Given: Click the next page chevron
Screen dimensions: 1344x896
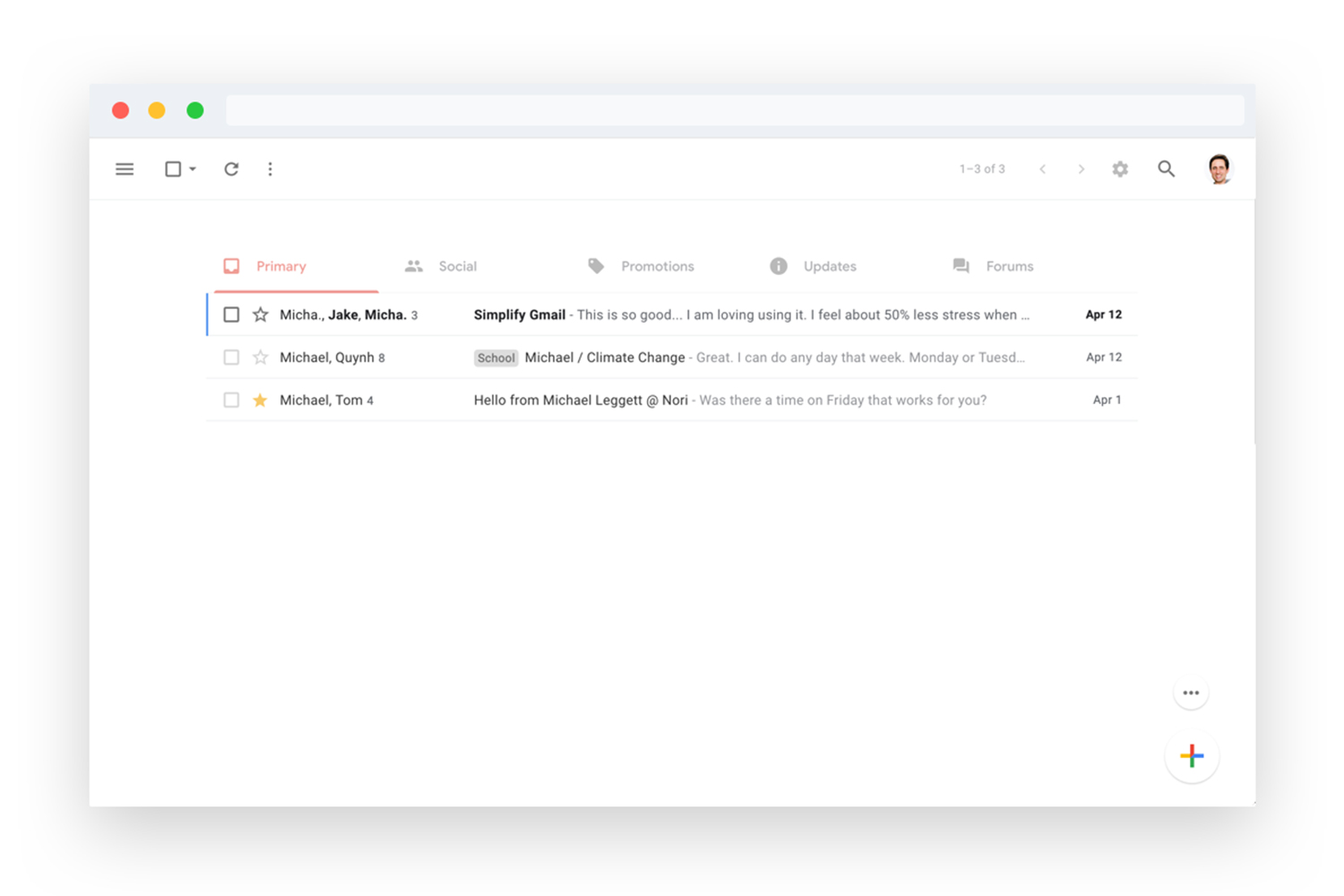Looking at the screenshot, I should (1081, 168).
